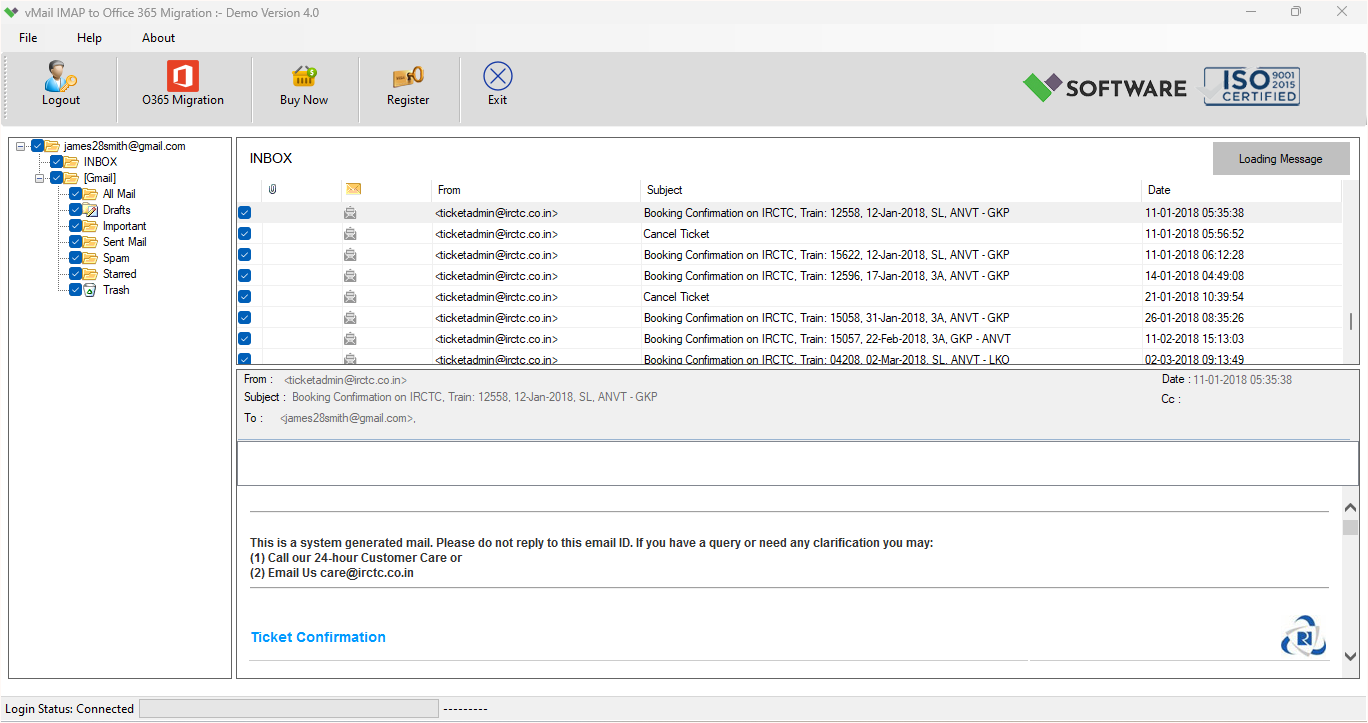Select the Train 04208 LKO email row
The width and height of the screenshot is (1368, 723).
(790, 358)
